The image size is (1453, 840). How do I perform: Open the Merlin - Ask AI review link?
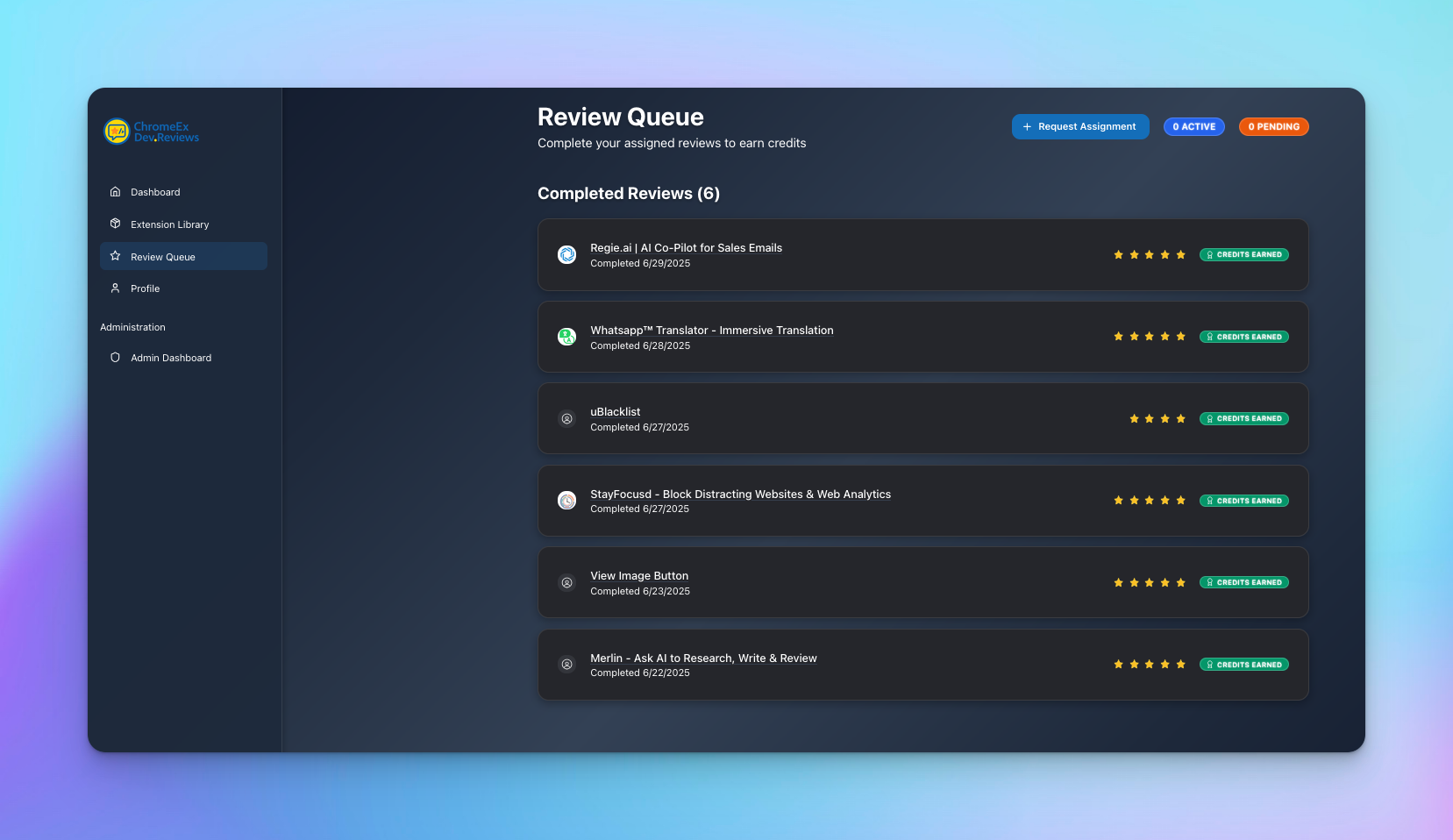pyautogui.click(x=704, y=658)
